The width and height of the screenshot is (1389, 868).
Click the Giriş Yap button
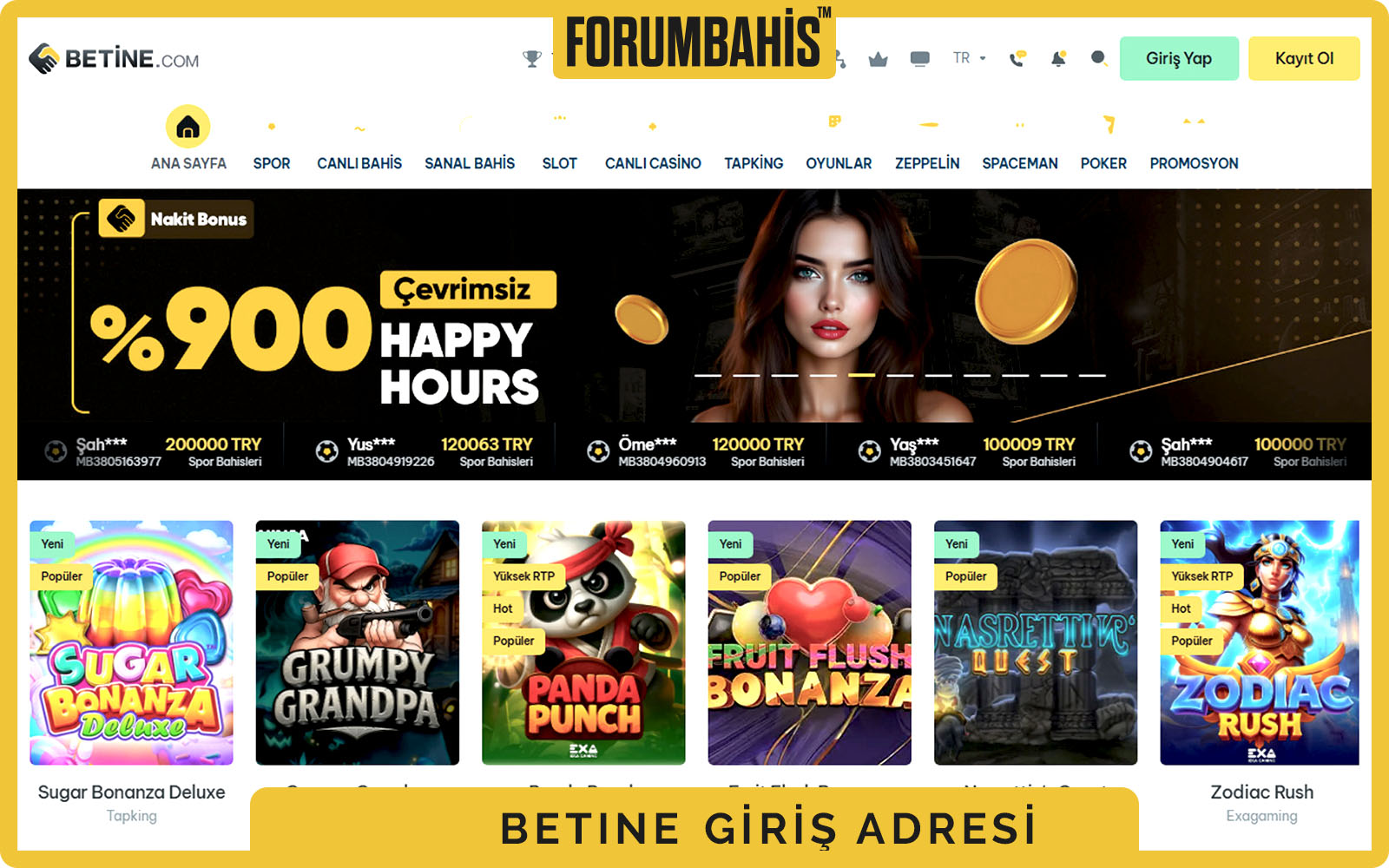coord(1179,58)
